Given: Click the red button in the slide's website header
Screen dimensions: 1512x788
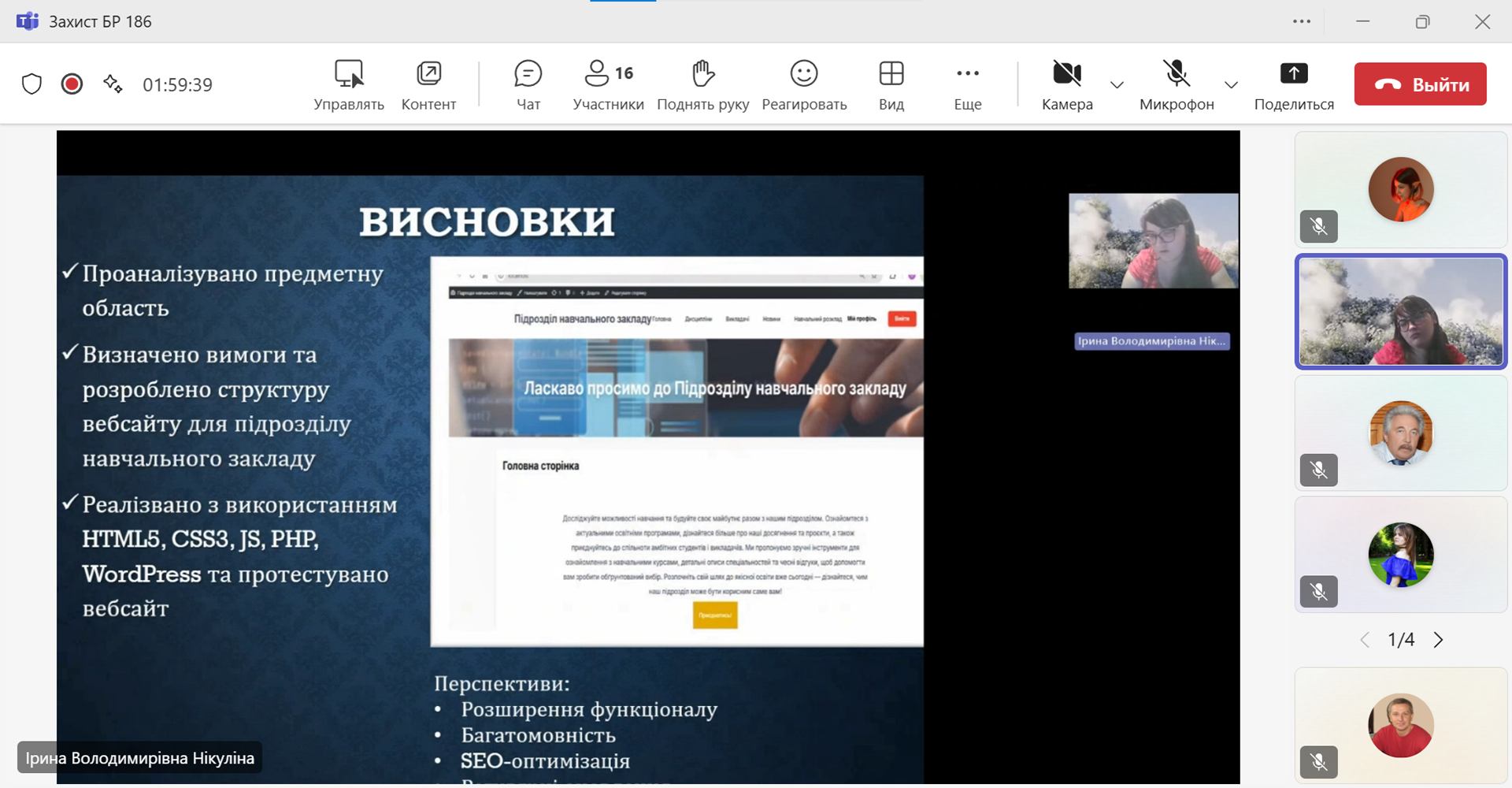Looking at the screenshot, I should [902, 318].
